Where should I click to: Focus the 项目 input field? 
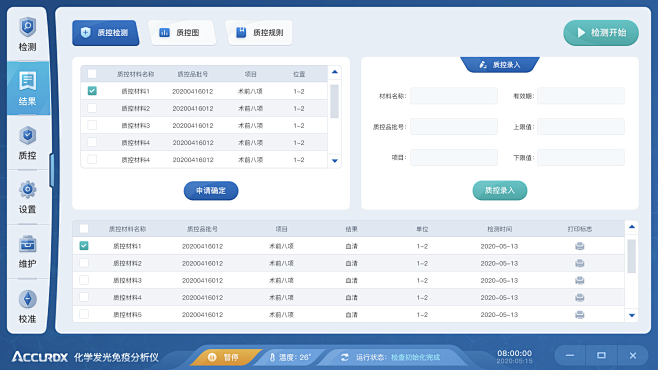pos(454,158)
